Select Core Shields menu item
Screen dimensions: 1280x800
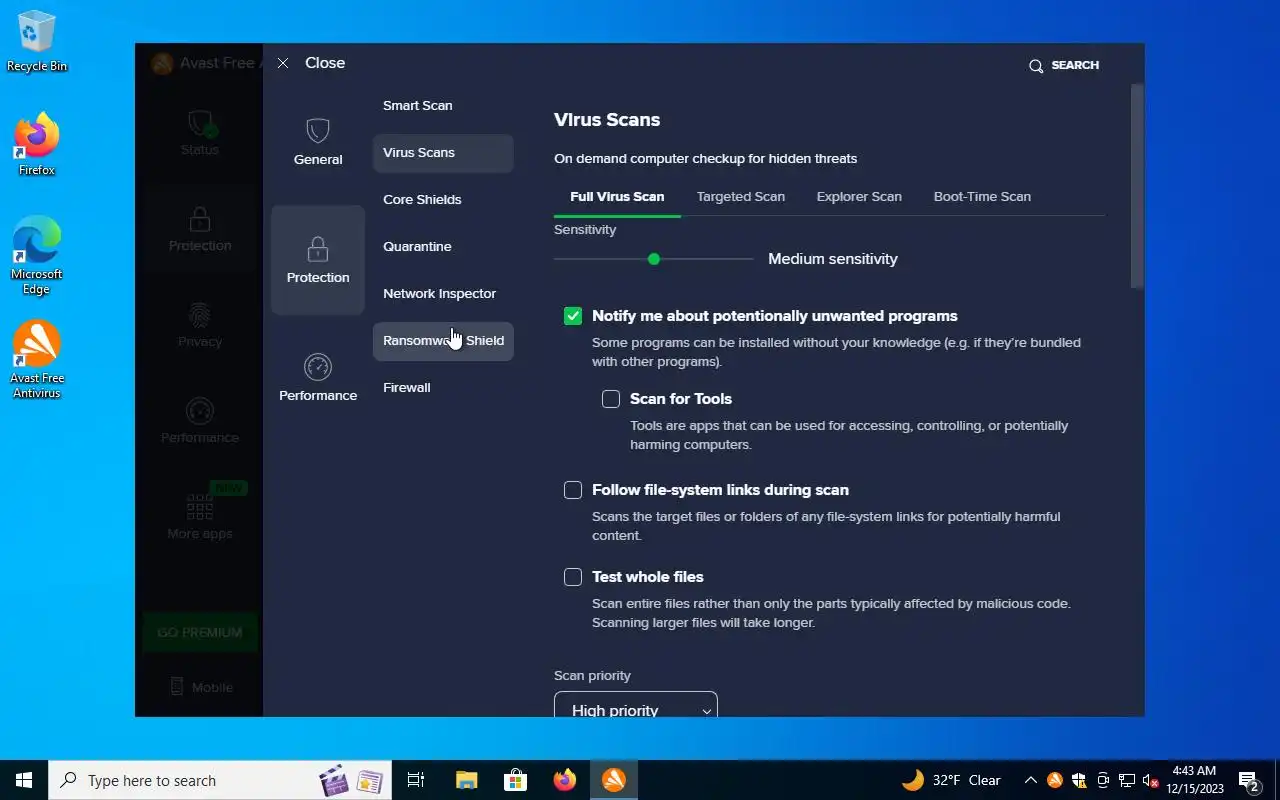pyautogui.click(x=443, y=200)
